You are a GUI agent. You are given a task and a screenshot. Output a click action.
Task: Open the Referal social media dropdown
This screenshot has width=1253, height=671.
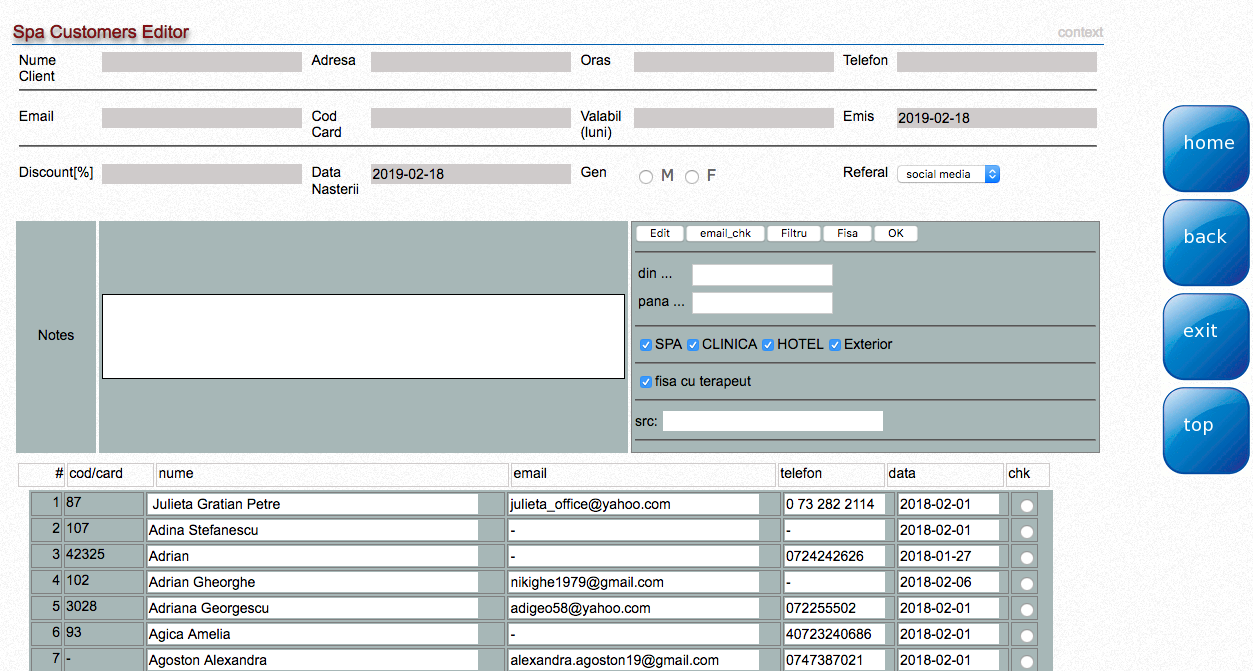(x=948, y=174)
